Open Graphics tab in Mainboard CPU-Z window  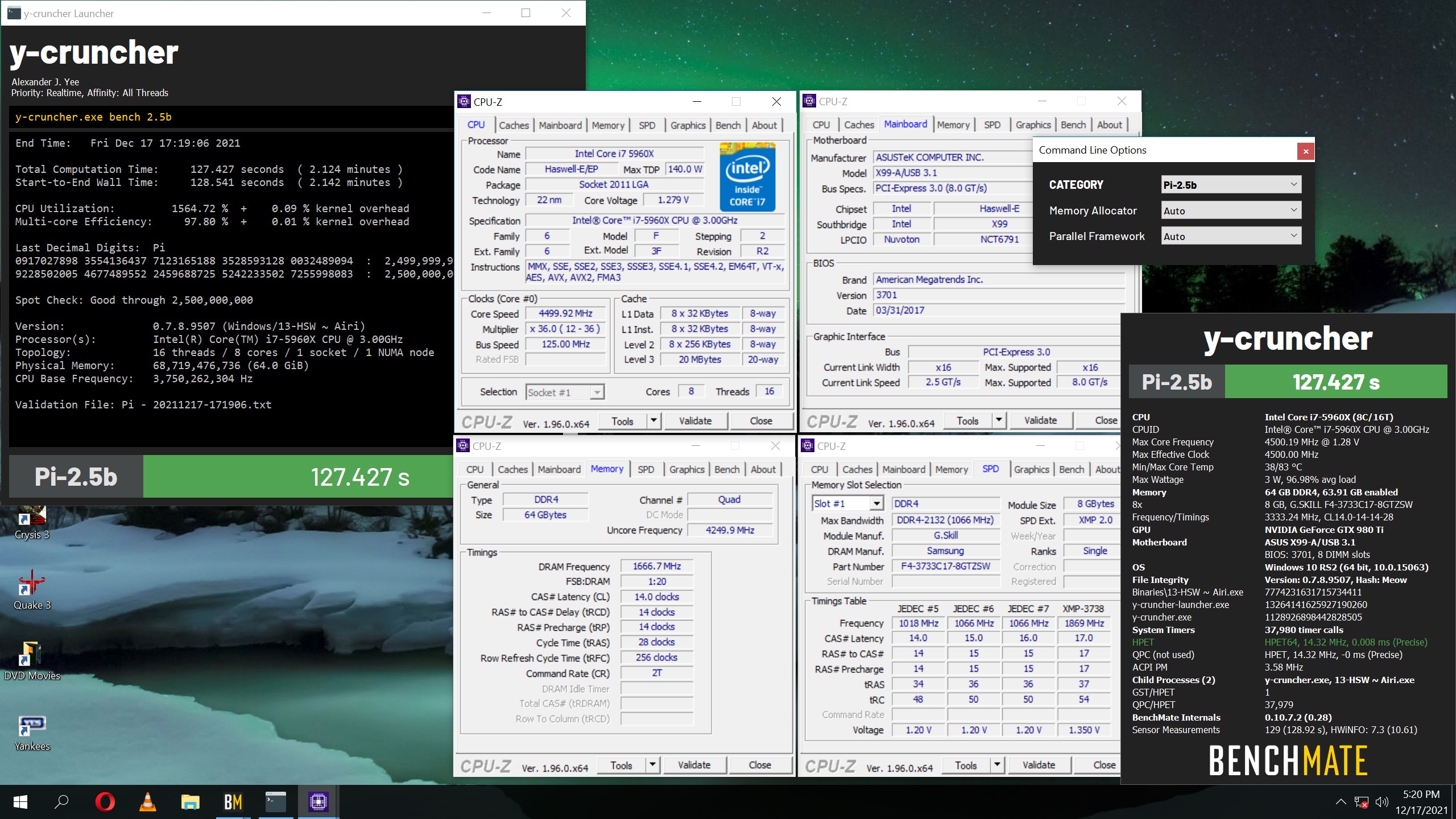(x=1033, y=125)
